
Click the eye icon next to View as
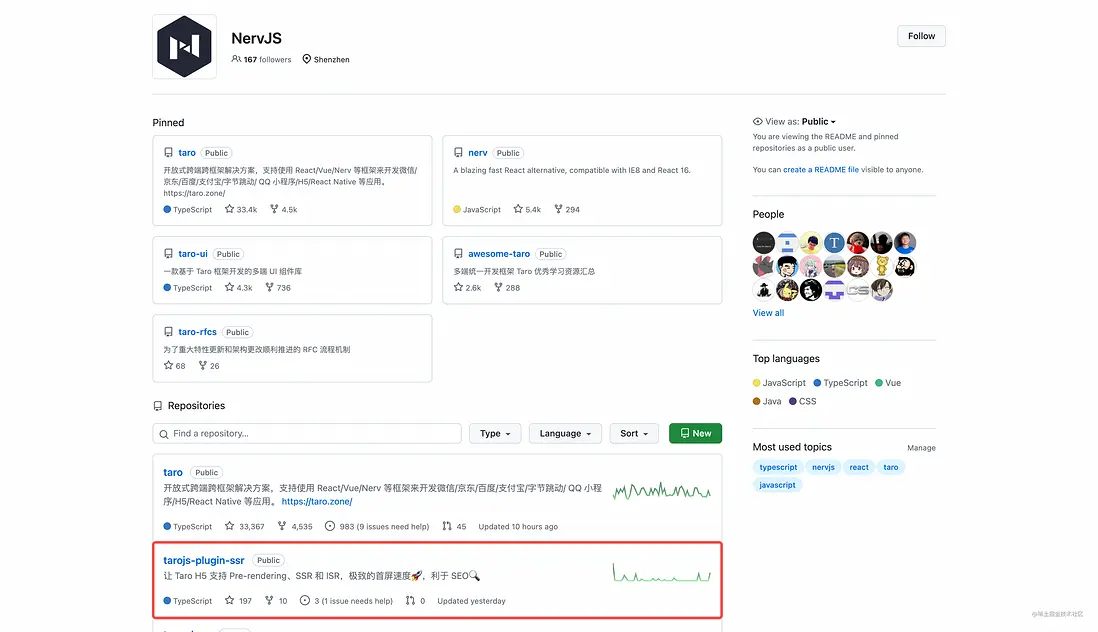758,121
